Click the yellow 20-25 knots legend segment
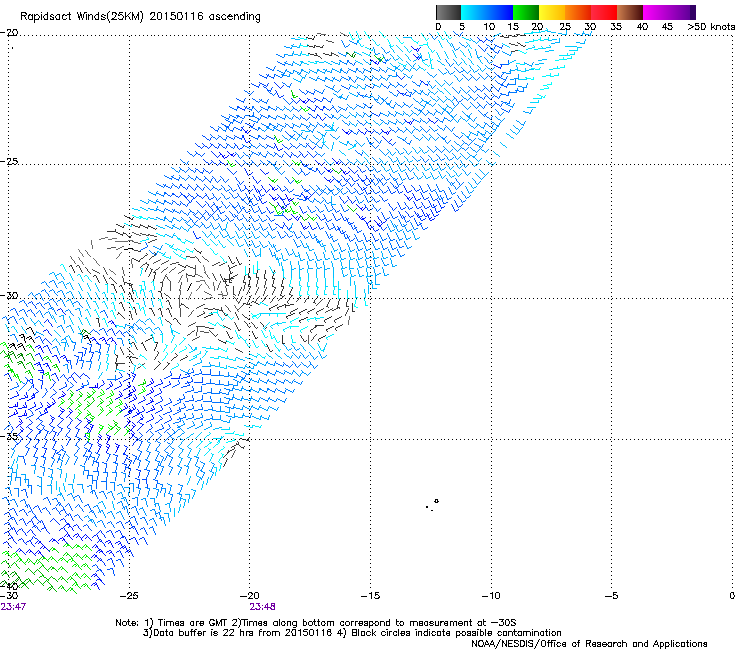 tap(552, 12)
